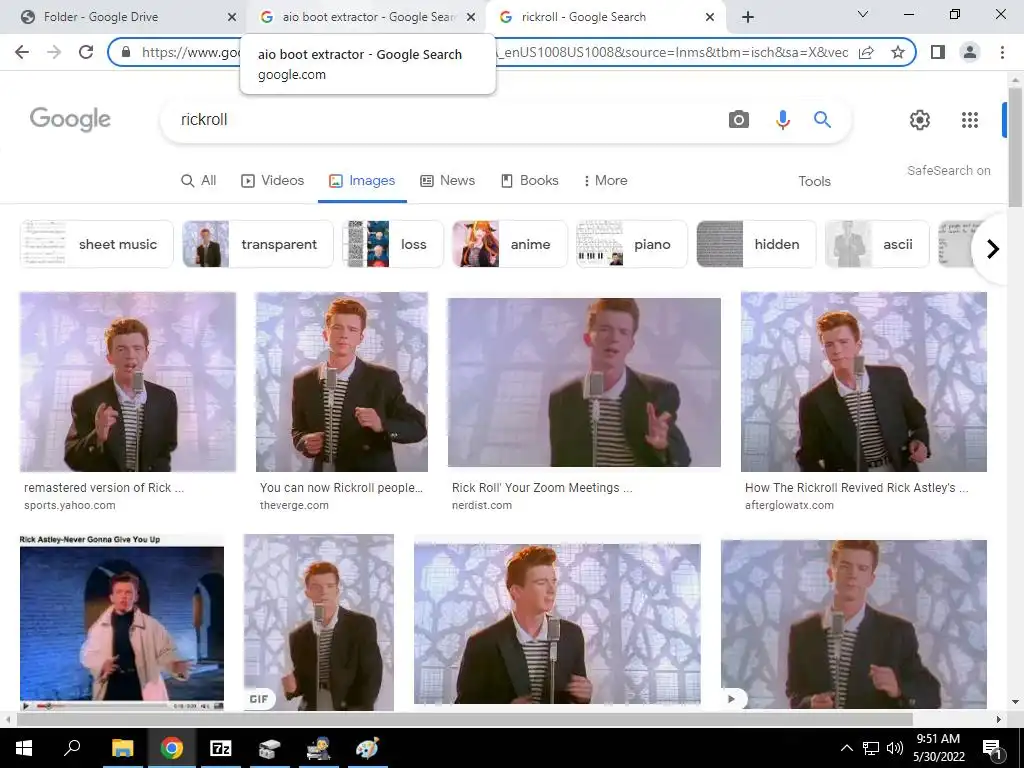This screenshot has height=768, width=1024.
Task: Filter images by loss chip
Action: (x=393, y=244)
